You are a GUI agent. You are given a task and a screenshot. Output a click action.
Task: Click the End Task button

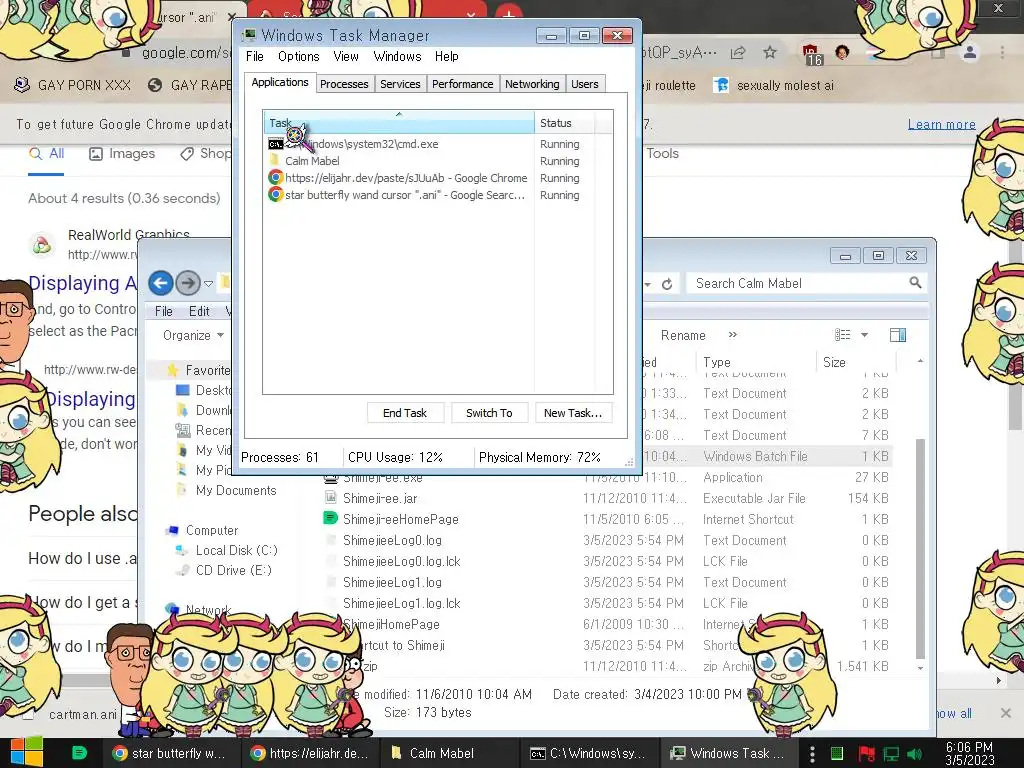405,413
